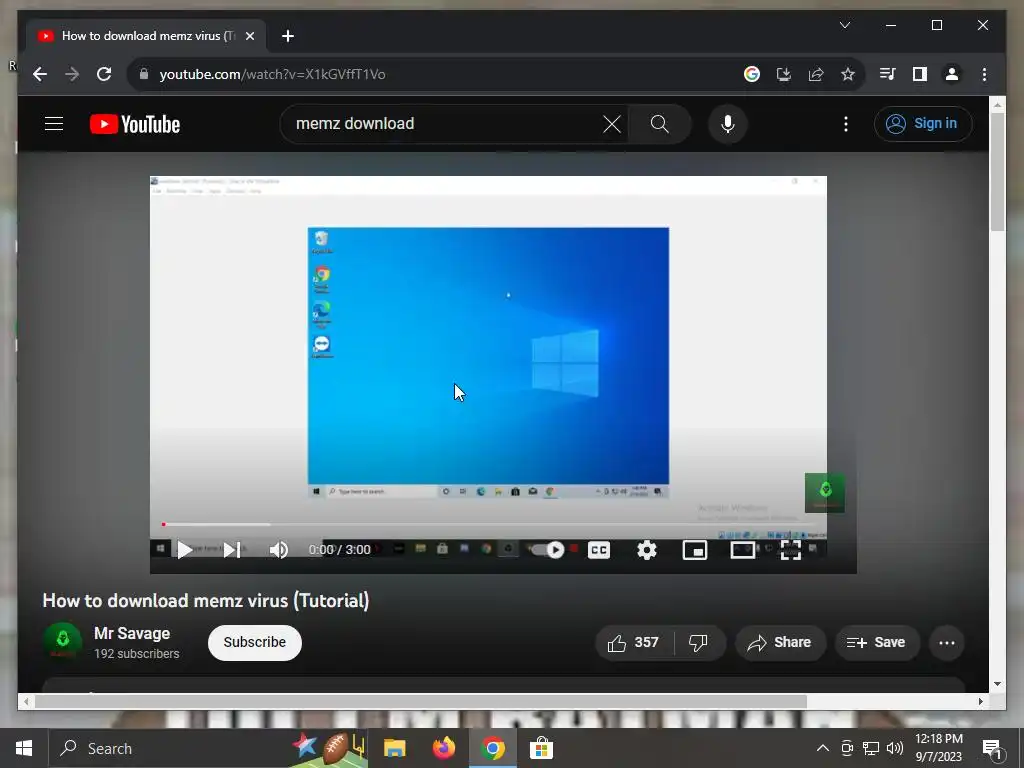Clear the 'memz download' search text
The image size is (1024, 768).
coord(612,123)
